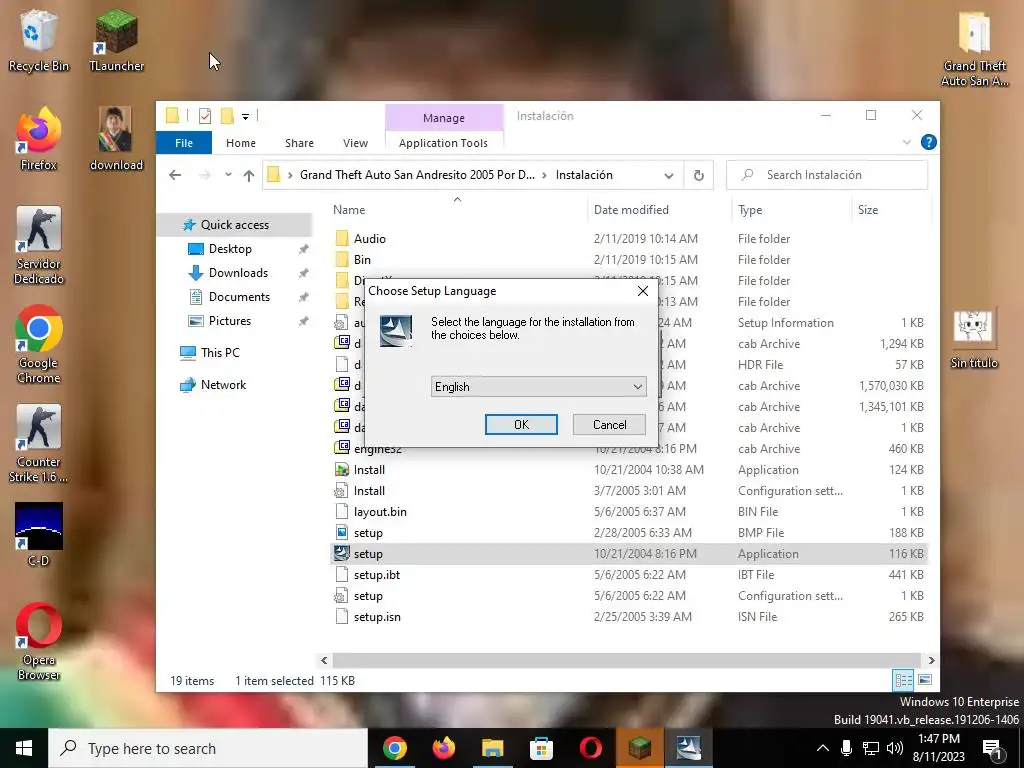Viewport: 1024px width, 768px height.
Task: Sort by the Date modified column
Action: (659, 210)
